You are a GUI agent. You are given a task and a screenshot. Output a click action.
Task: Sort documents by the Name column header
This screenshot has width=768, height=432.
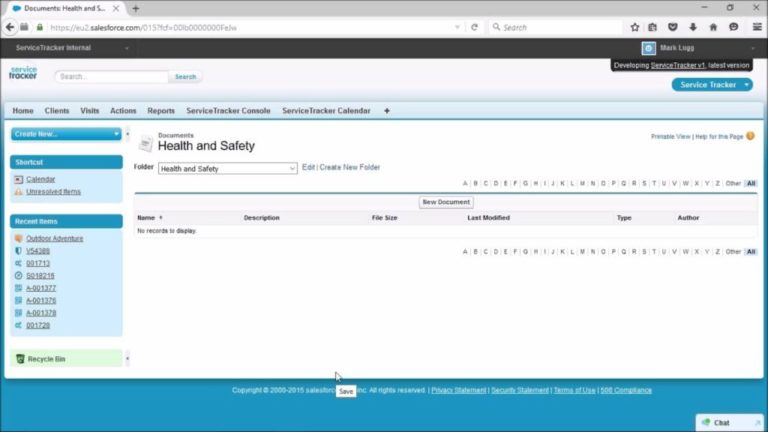pos(146,217)
